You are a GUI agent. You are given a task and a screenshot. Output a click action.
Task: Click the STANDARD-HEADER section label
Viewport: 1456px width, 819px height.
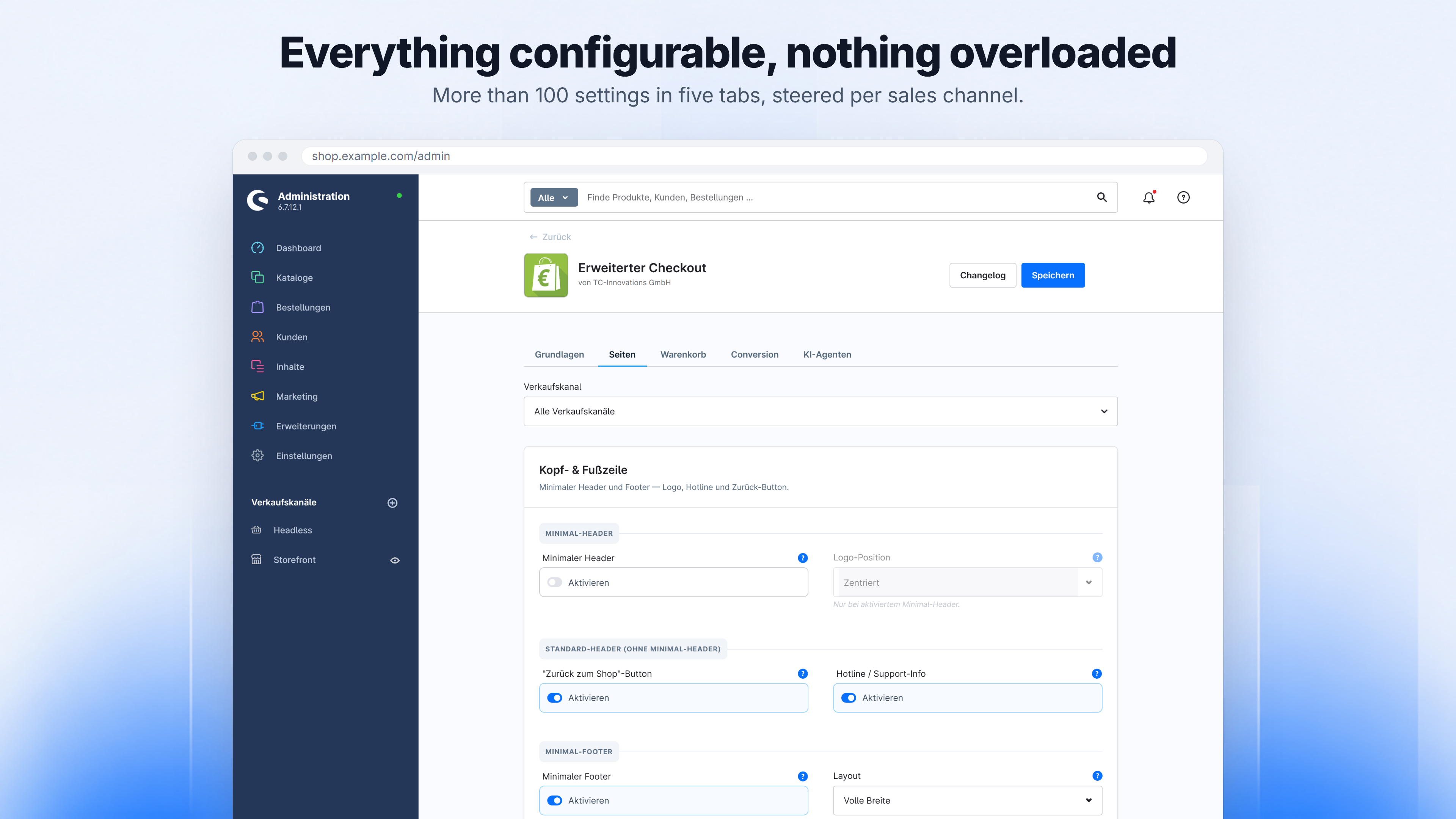(x=632, y=649)
